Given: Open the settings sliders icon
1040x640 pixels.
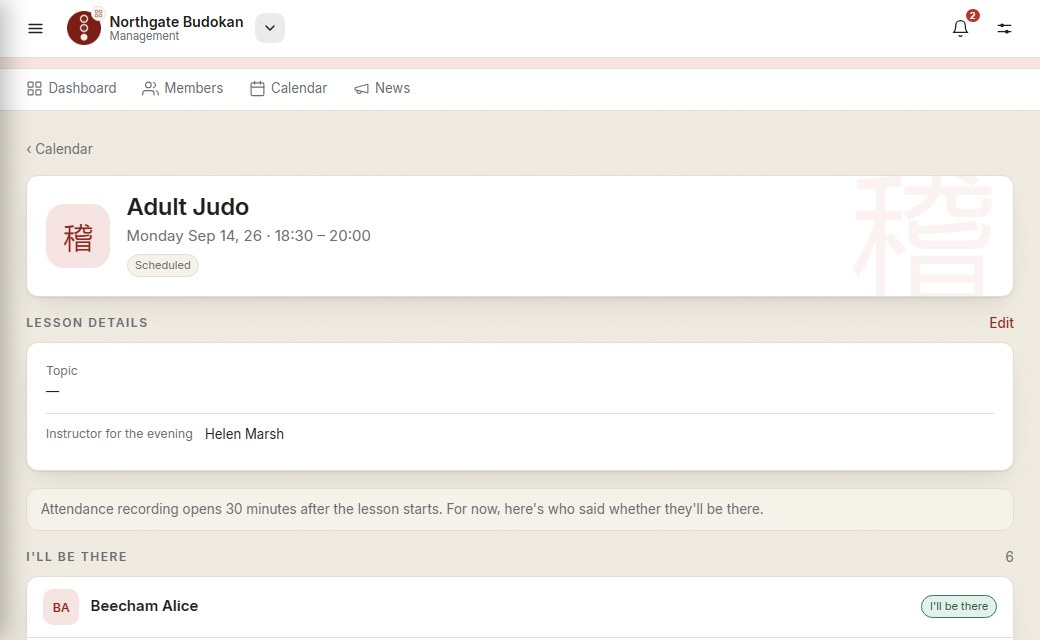Looking at the screenshot, I should (1004, 29).
